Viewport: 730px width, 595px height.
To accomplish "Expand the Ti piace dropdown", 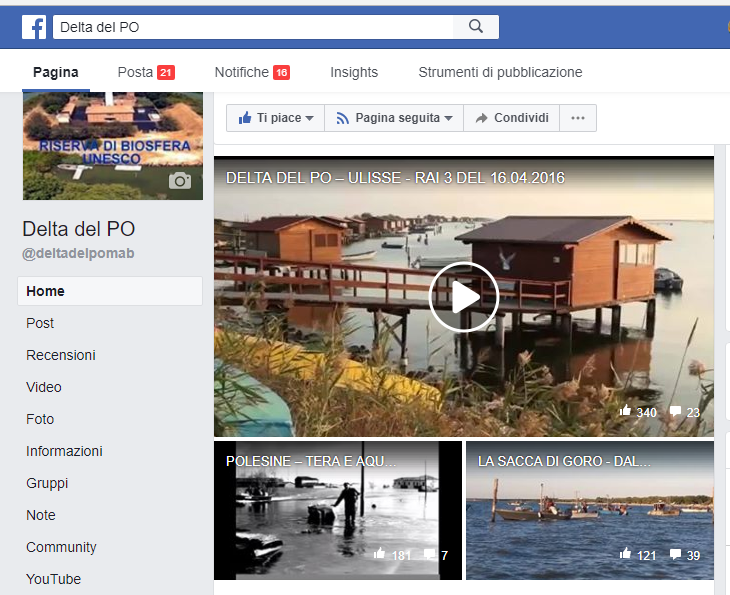I will click(x=276, y=118).
